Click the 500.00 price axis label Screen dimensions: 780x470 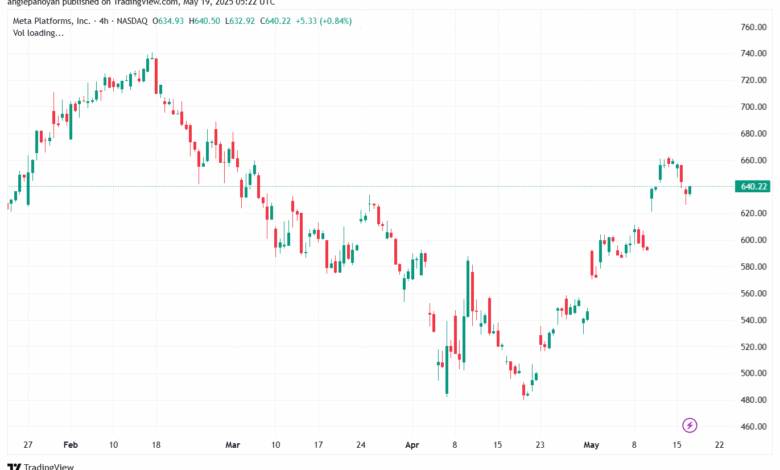(x=754, y=373)
